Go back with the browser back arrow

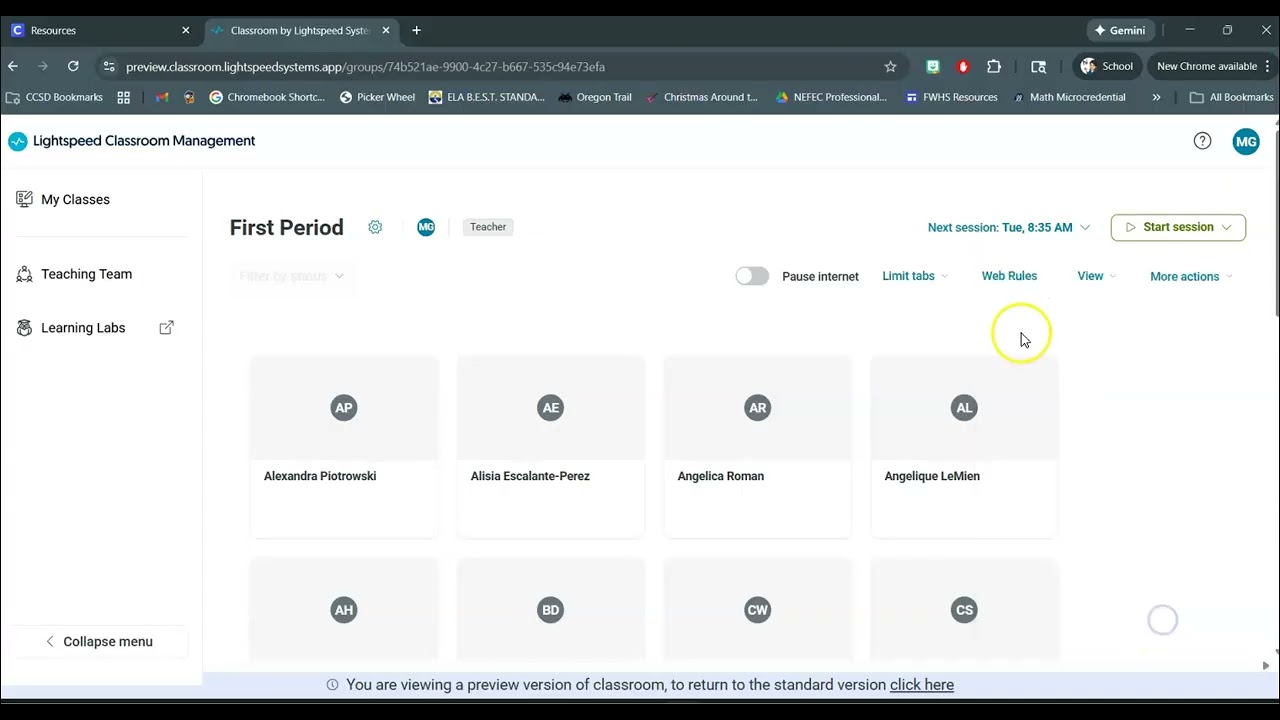13,66
